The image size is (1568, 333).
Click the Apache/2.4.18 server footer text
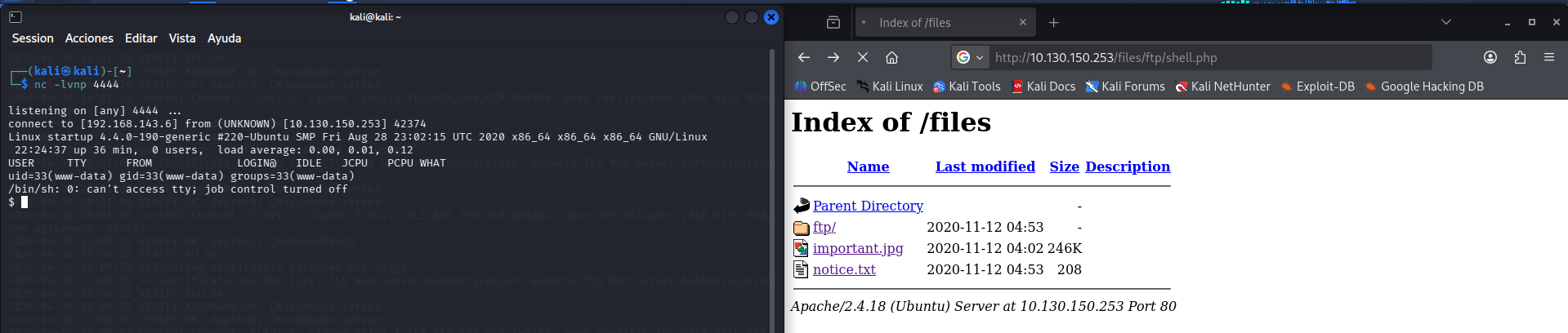pyautogui.click(x=983, y=306)
